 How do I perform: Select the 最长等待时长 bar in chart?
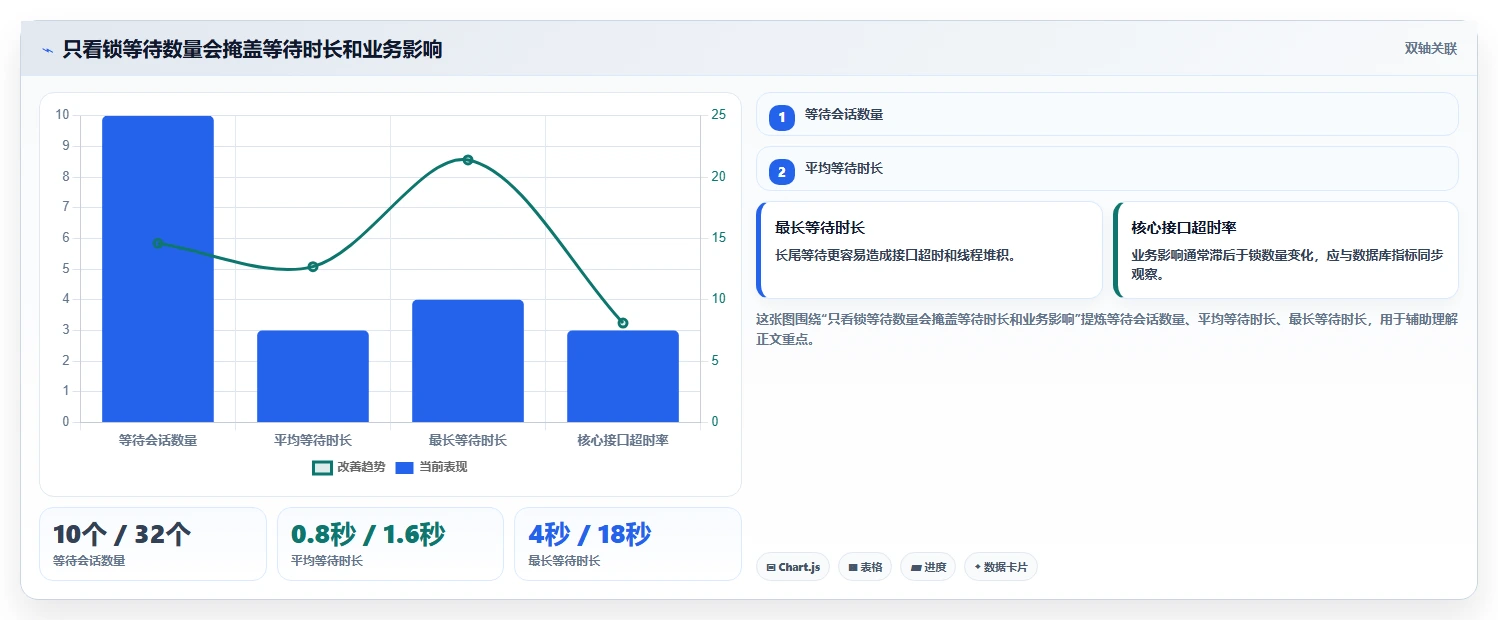468,361
